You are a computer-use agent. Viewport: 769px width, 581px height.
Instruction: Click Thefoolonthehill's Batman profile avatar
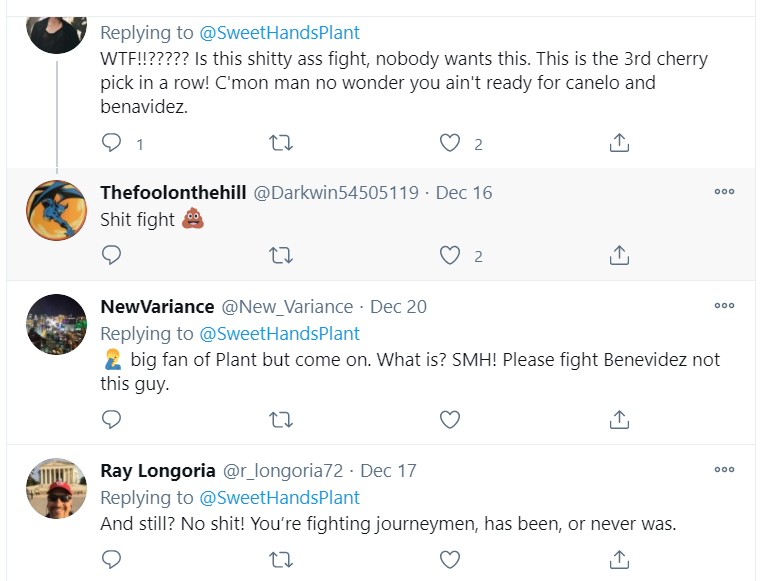(54, 210)
